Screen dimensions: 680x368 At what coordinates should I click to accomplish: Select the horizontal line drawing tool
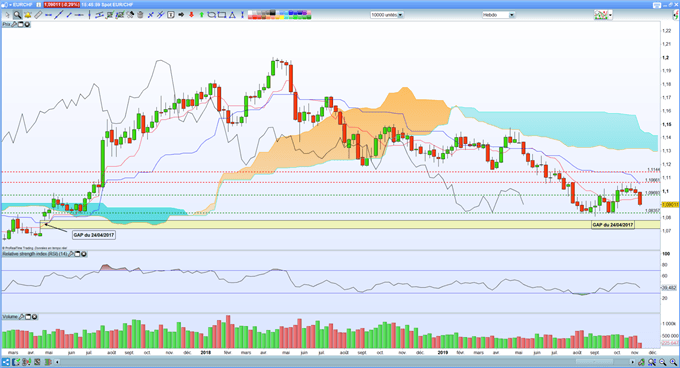[79, 15]
